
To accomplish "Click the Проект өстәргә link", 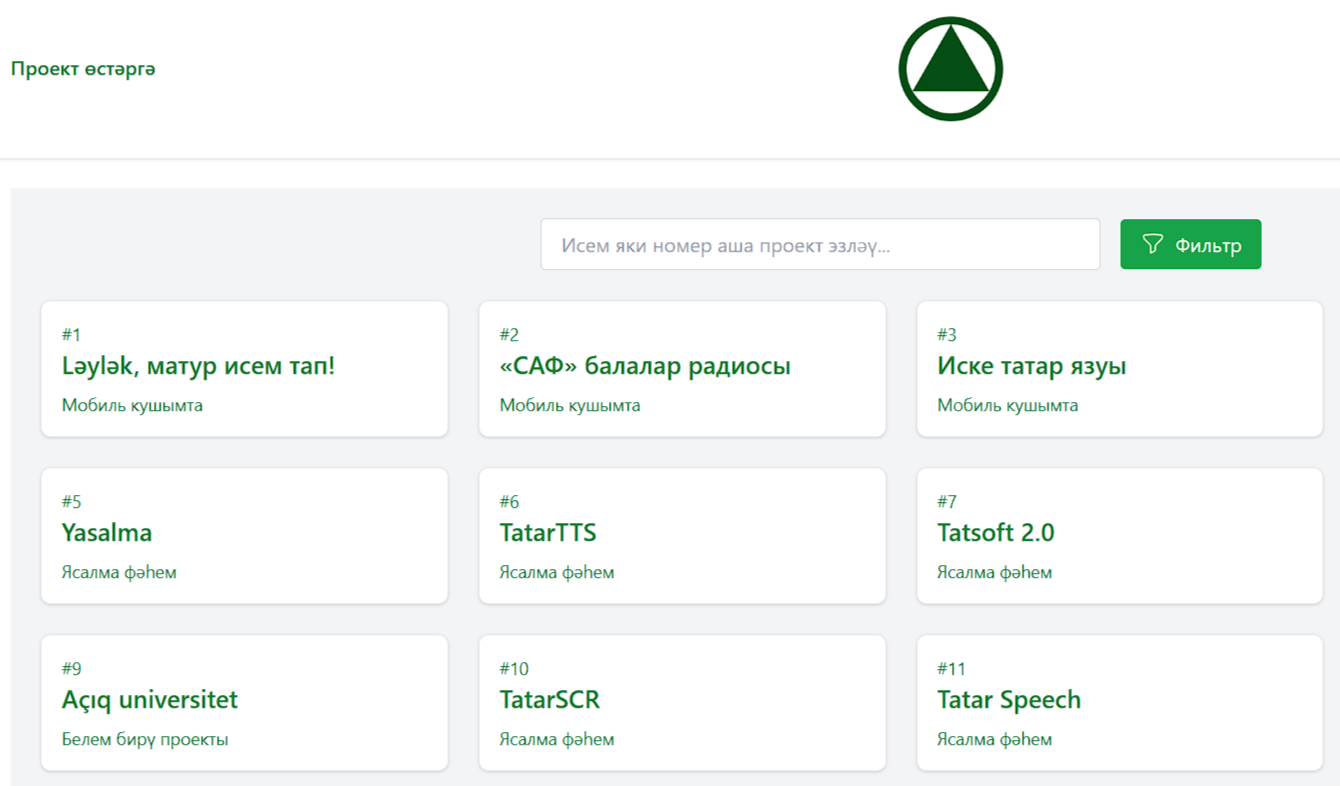I will click(83, 69).
